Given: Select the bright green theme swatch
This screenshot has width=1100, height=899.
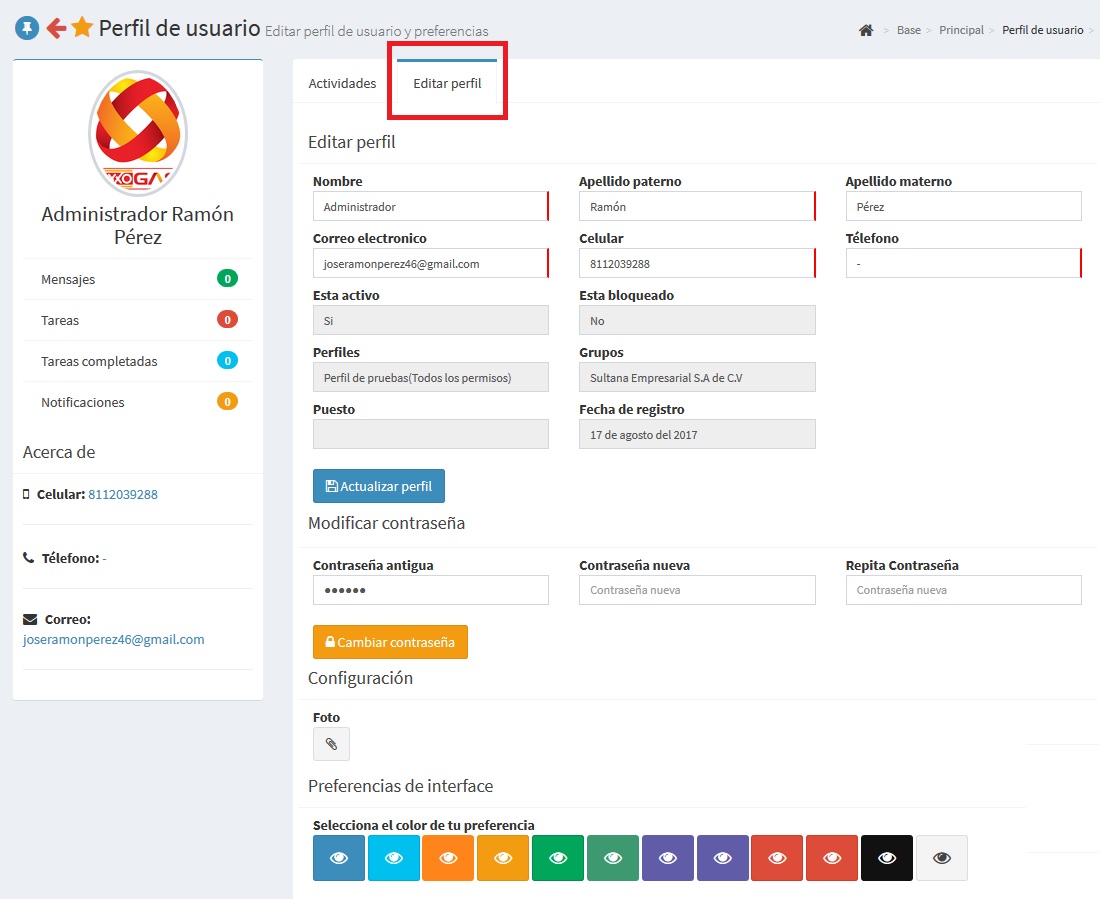Looking at the screenshot, I should click(558, 858).
